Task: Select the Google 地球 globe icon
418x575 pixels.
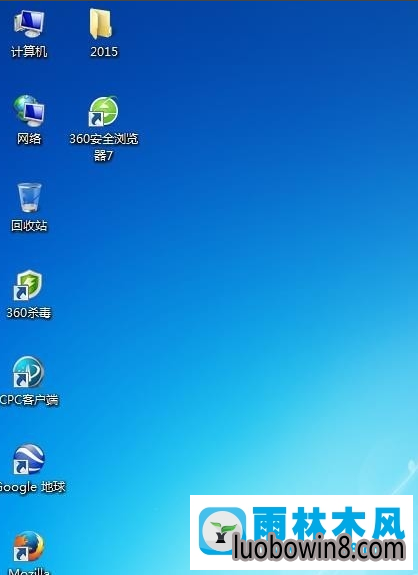Action: [29, 459]
